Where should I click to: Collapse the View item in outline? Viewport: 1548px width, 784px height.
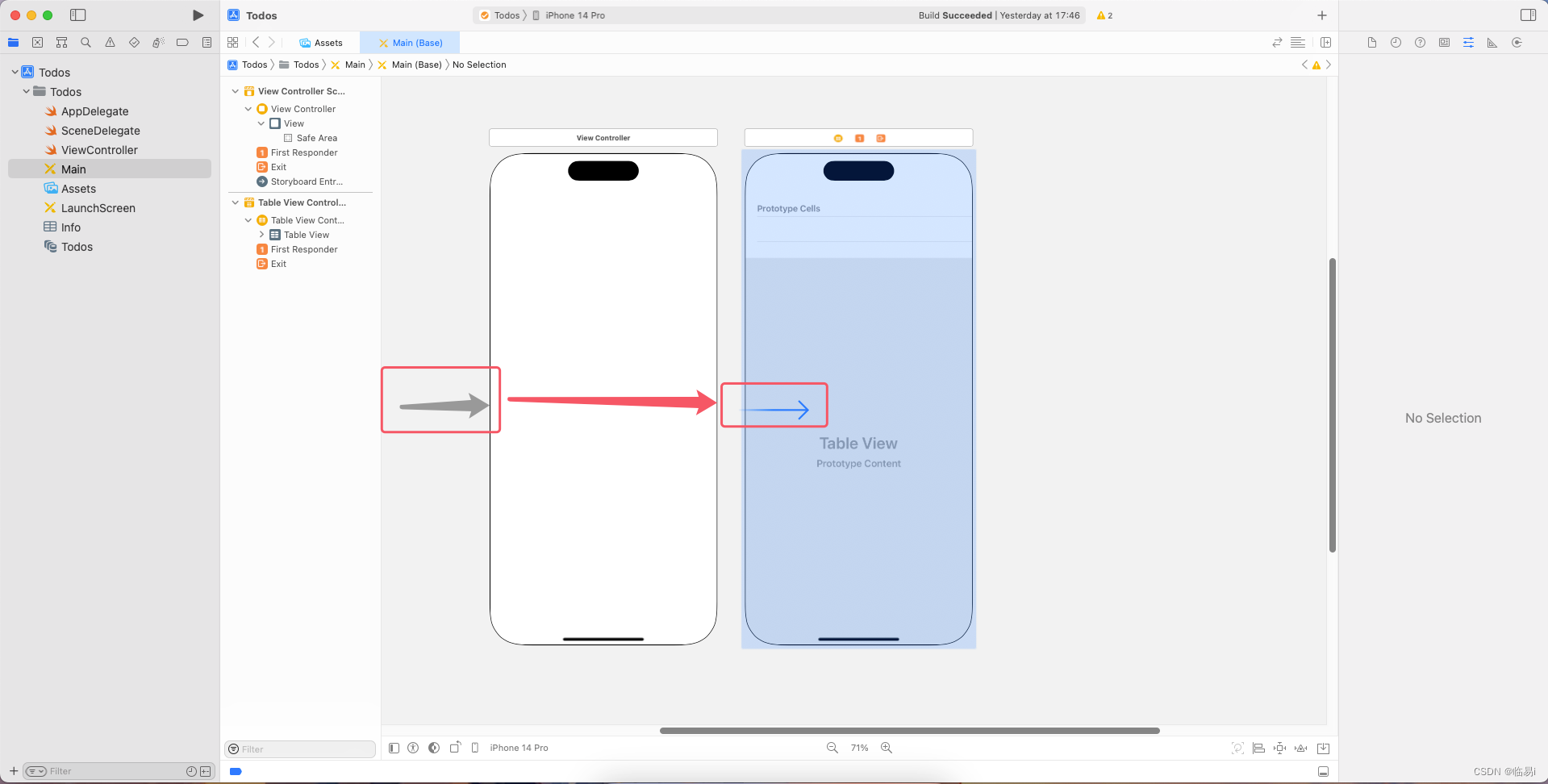click(261, 123)
